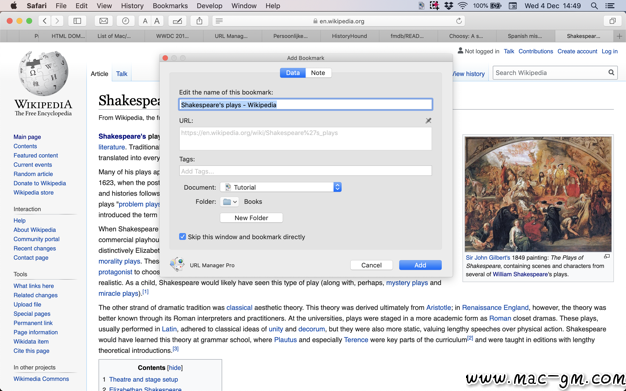Show the tab overview button
This screenshot has height=391, width=626.
pyautogui.click(x=612, y=21)
